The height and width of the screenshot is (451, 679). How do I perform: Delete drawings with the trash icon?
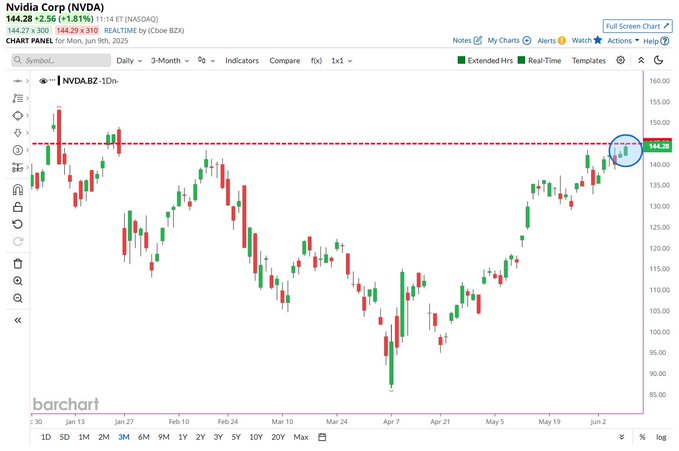tap(18, 263)
